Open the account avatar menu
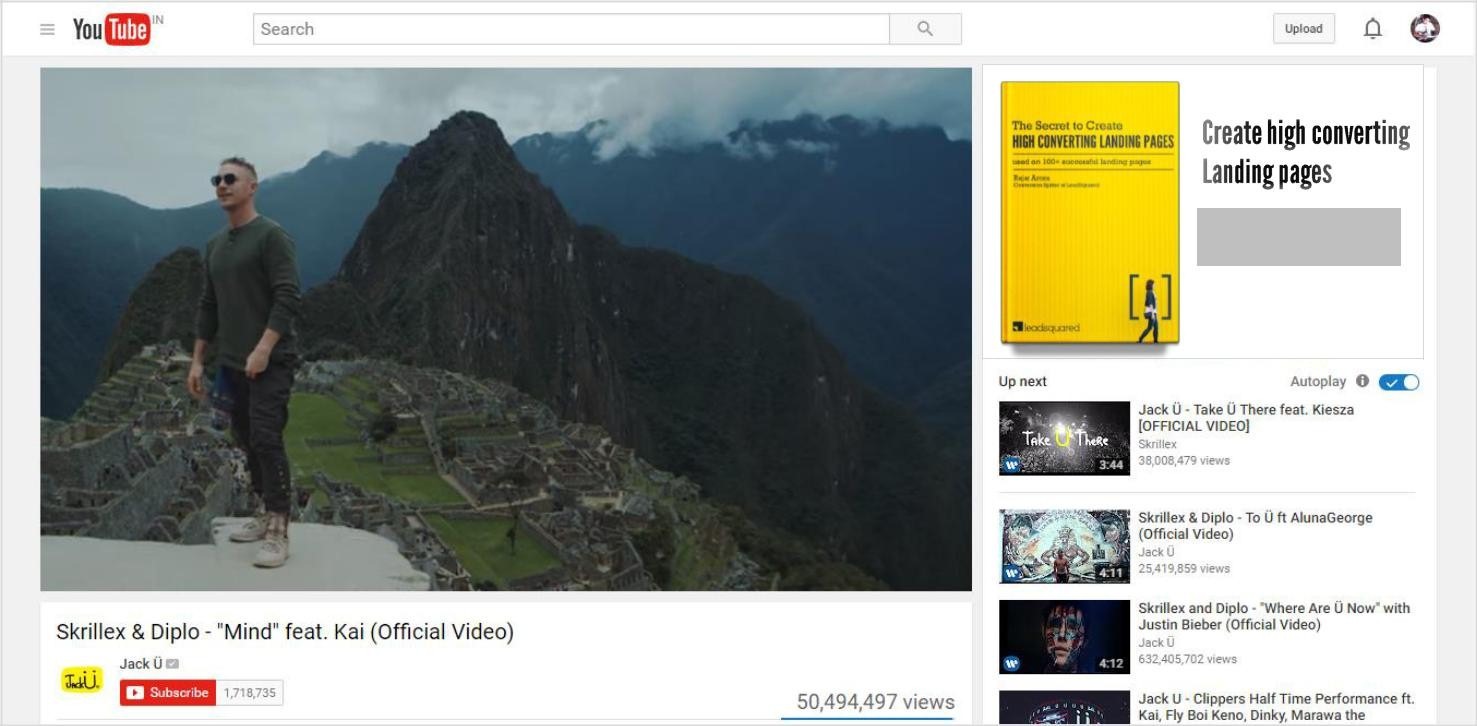Image resolution: width=1477 pixels, height=726 pixels. (1425, 29)
